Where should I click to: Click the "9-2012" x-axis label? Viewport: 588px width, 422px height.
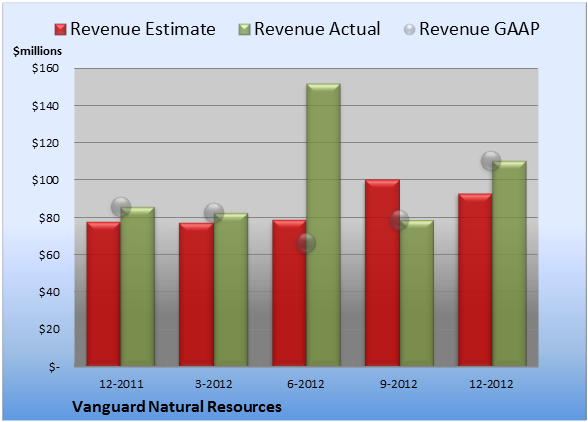398,384
